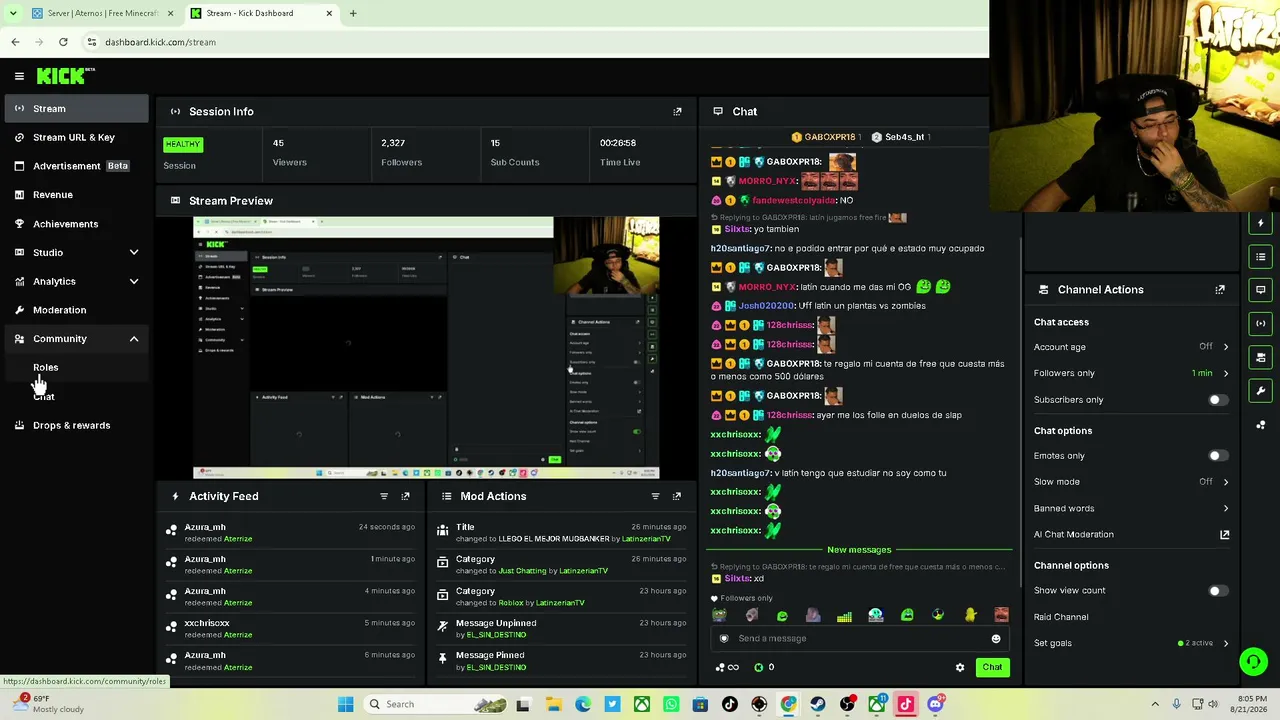Open the wrench tools shortcut in right rail
Viewport: 1280px width, 720px height.
point(1261,391)
